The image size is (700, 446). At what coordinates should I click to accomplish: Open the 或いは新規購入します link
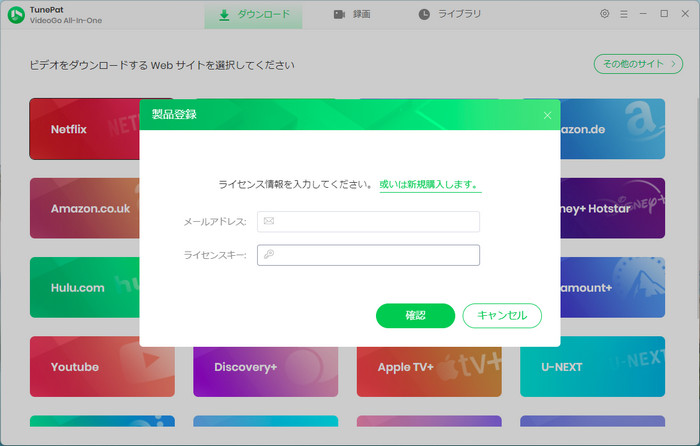click(430, 184)
